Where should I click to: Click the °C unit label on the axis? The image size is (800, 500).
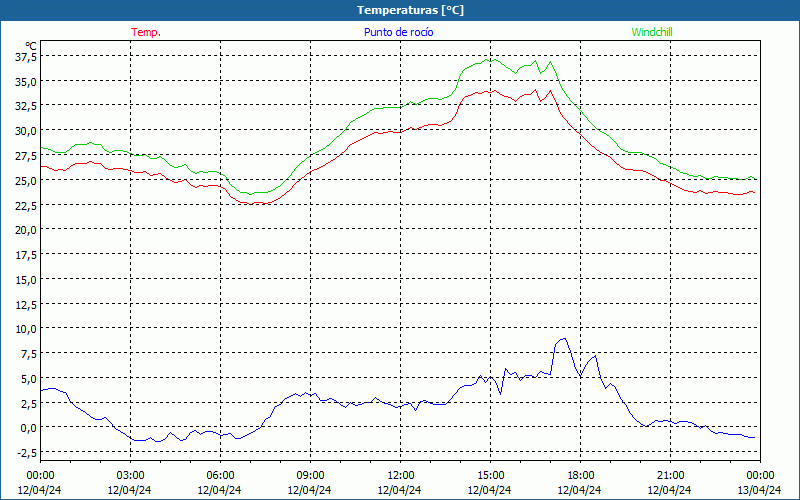point(31,46)
